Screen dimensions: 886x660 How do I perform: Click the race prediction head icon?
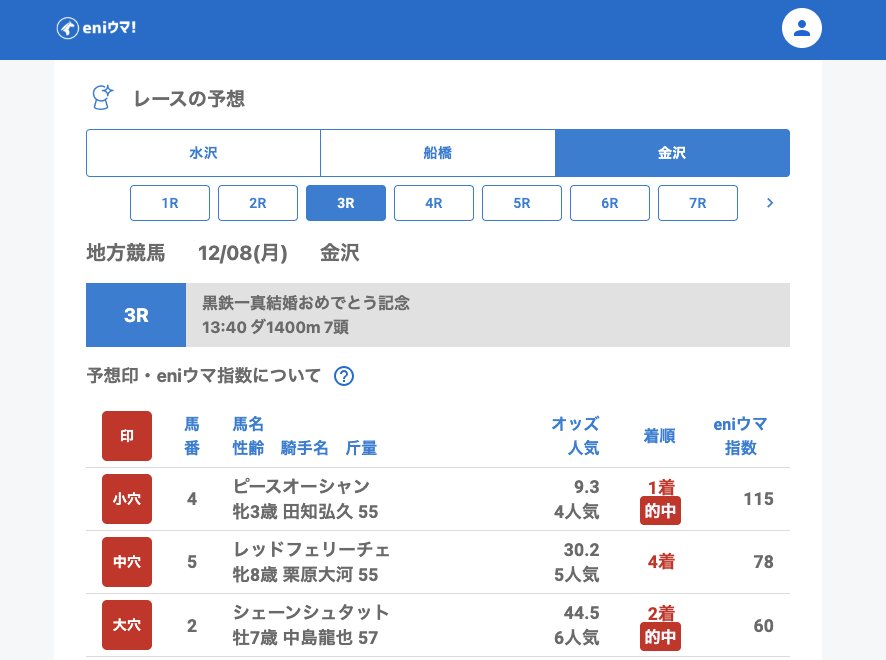point(102,98)
